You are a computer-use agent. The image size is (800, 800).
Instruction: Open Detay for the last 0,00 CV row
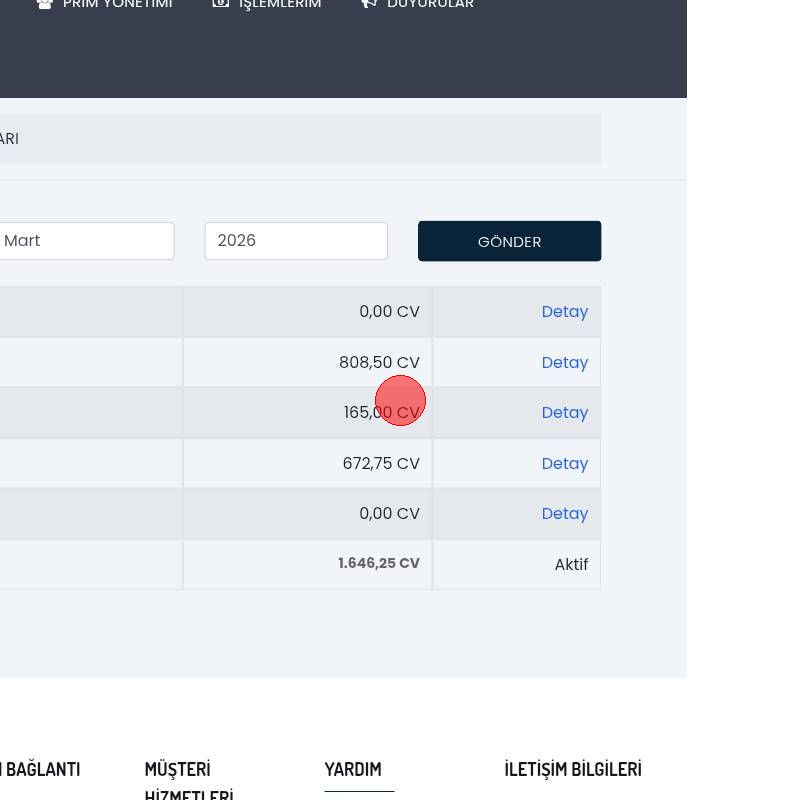click(564, 514)
